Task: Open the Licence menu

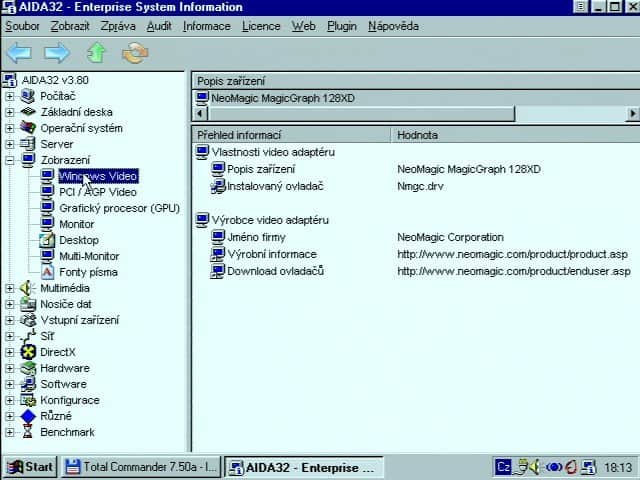Action: (261, 27)
